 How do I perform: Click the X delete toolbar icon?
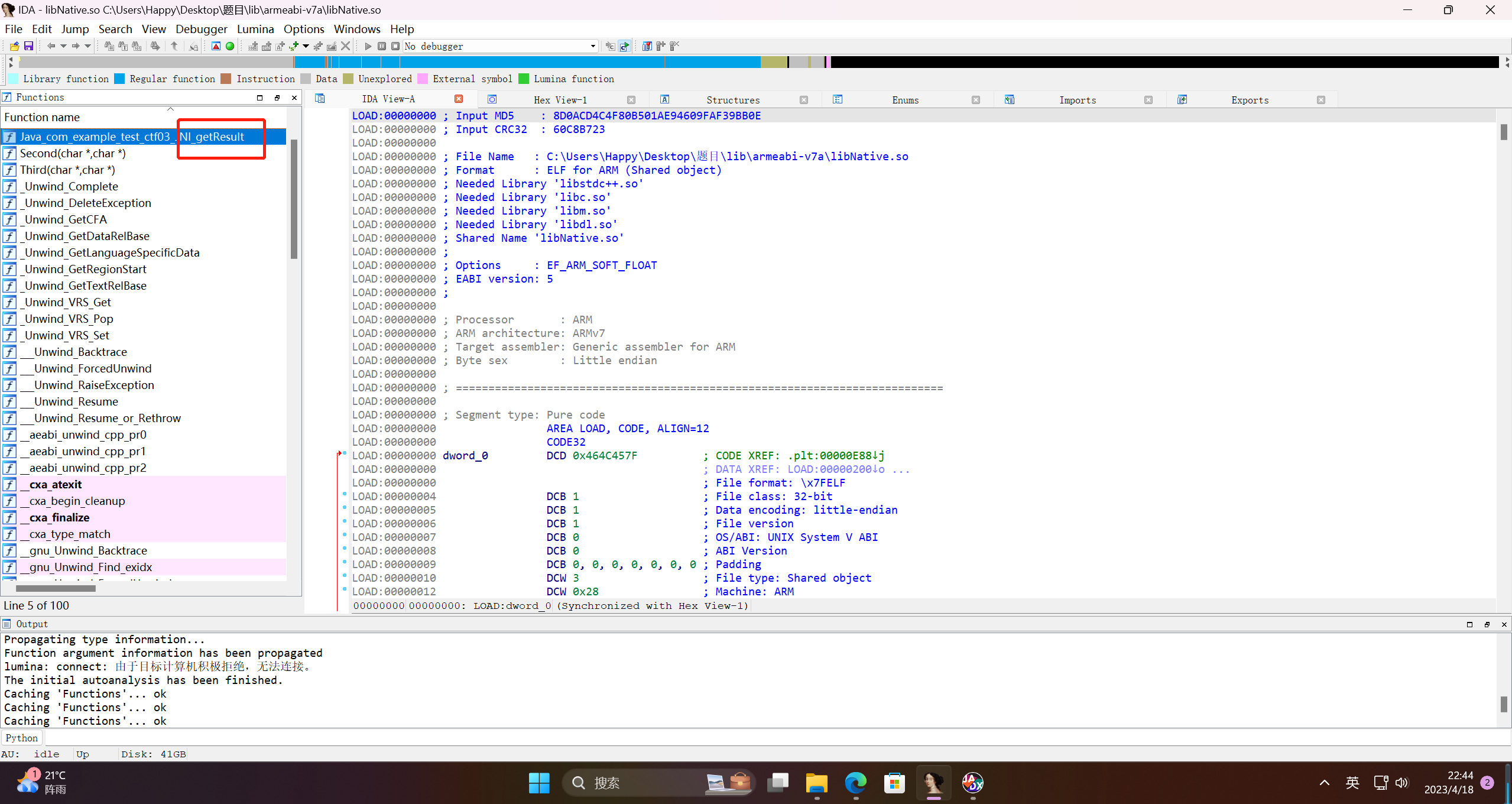346,46
